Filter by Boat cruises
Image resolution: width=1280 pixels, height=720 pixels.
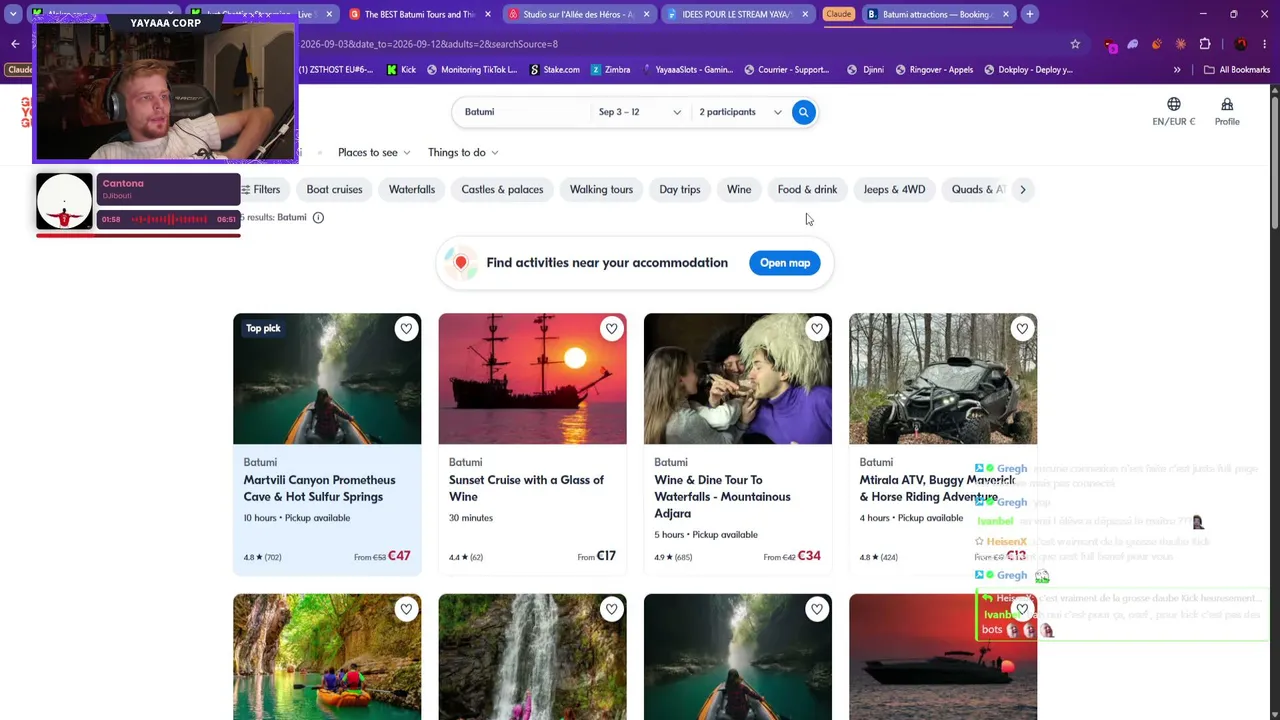[334, 189]
